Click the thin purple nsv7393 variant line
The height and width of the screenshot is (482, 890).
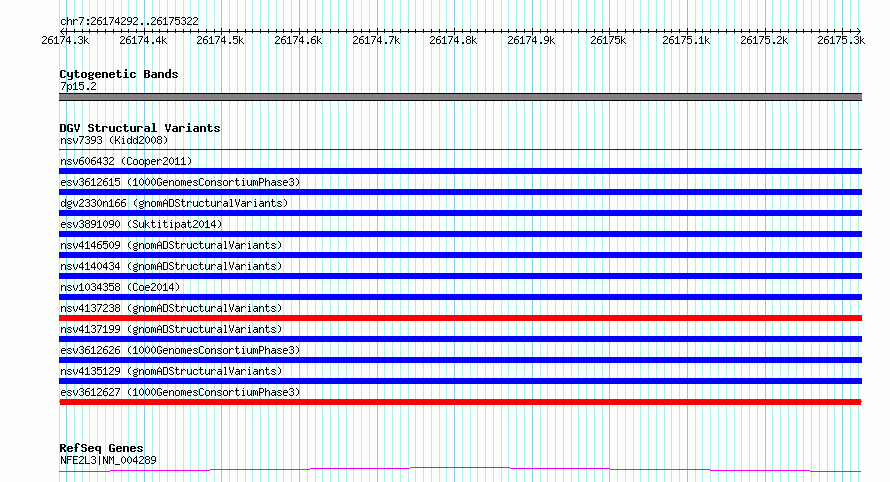(x=460, y=149)
